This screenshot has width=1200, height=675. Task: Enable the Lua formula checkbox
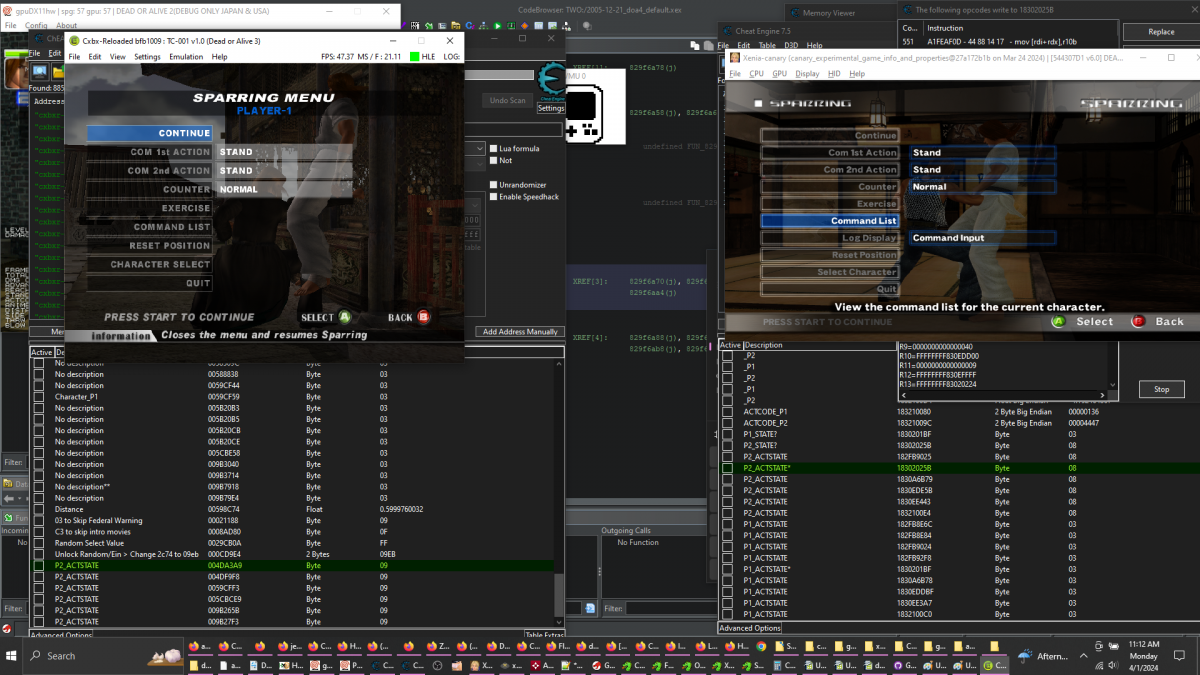tap(493, 148)
